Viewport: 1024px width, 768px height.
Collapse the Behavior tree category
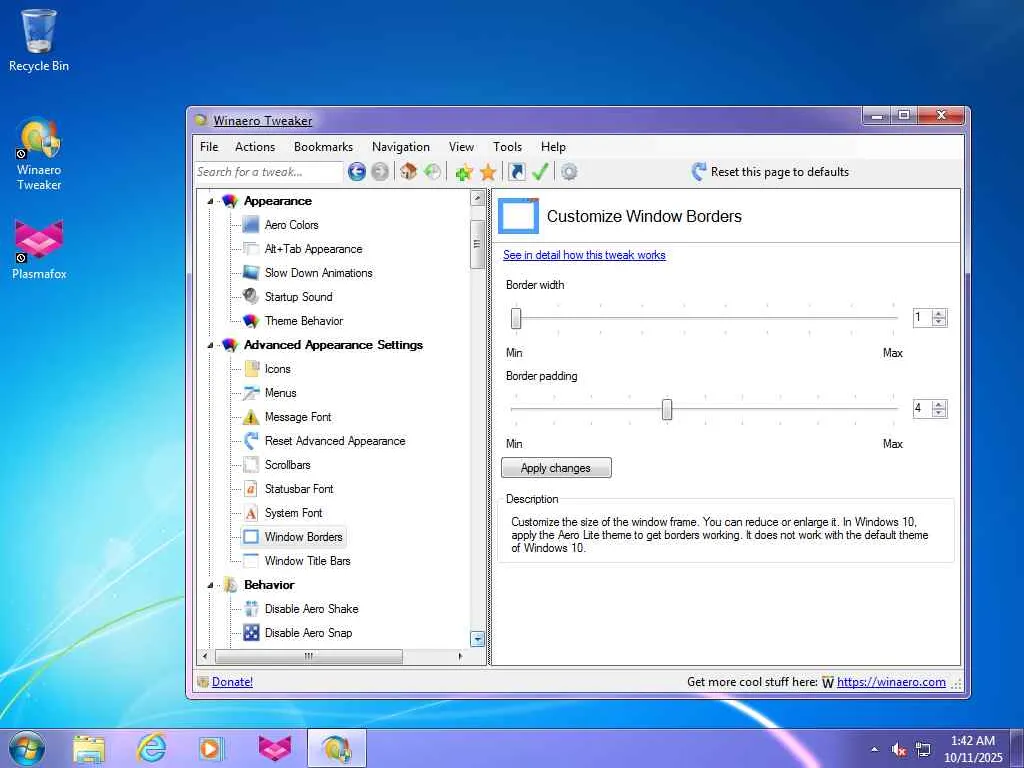pyautogui.click(x=210, y=585)
